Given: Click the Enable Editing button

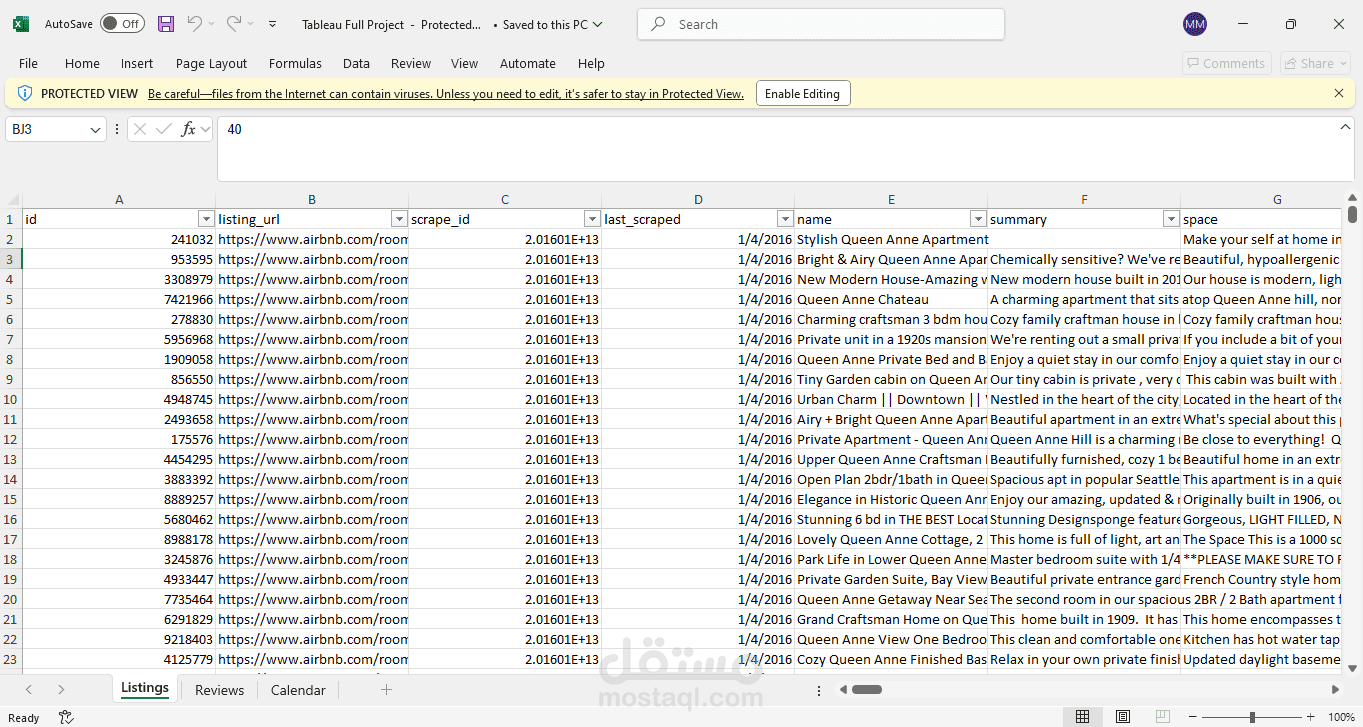Looking at the screenshot, I should (802, 94).
